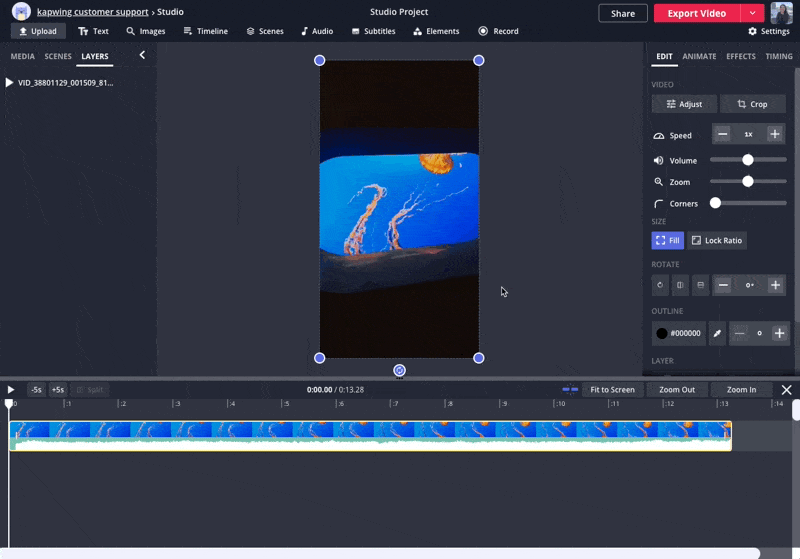This screenshot has height=559, width=800.
Task: Switch to the Animate tab
Action: (699, 56)
